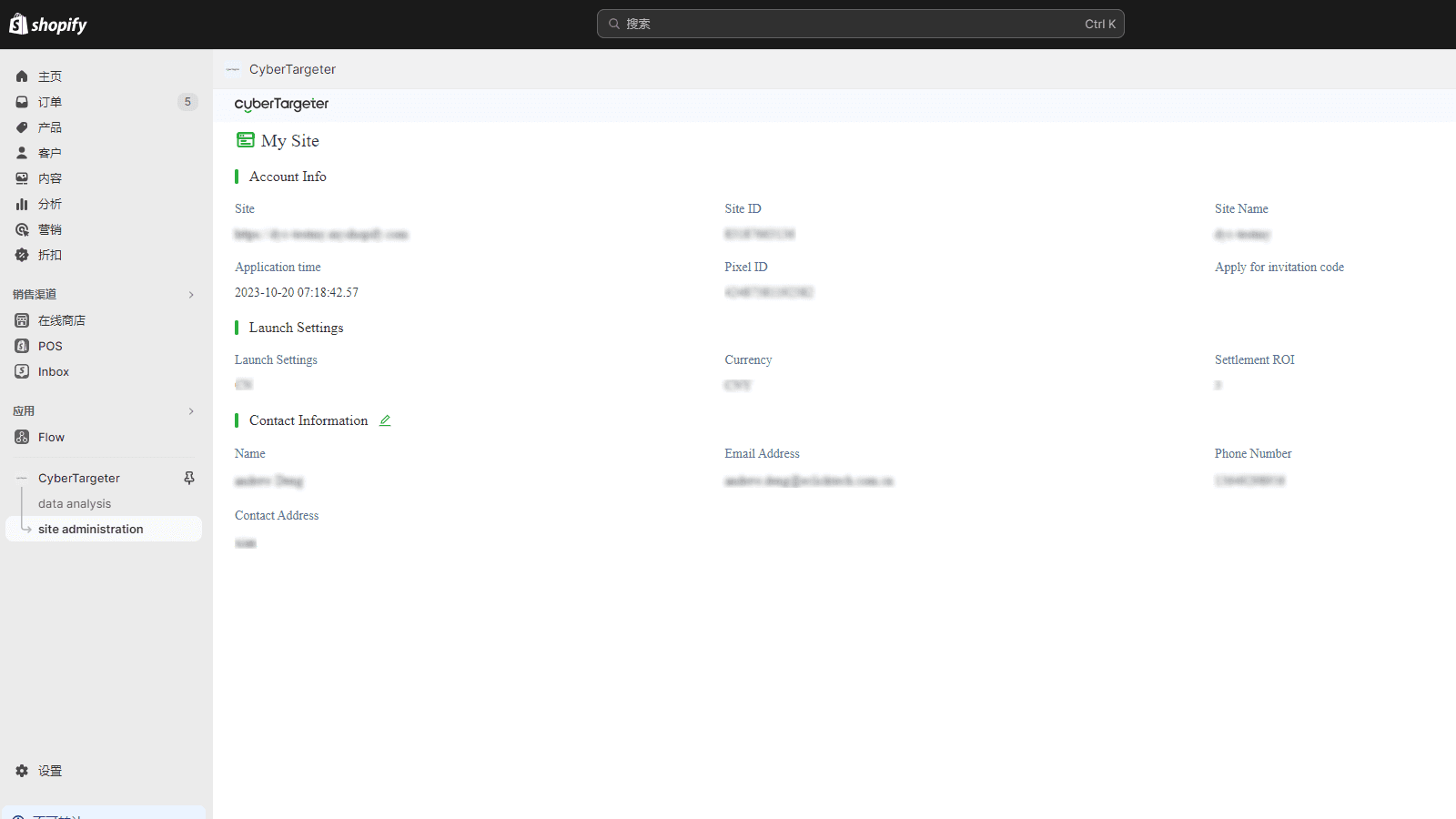This screenshot has height=819, width=1456.
Task: Select the 订单 (Orders) icon
Action: [x=22, y=102]
